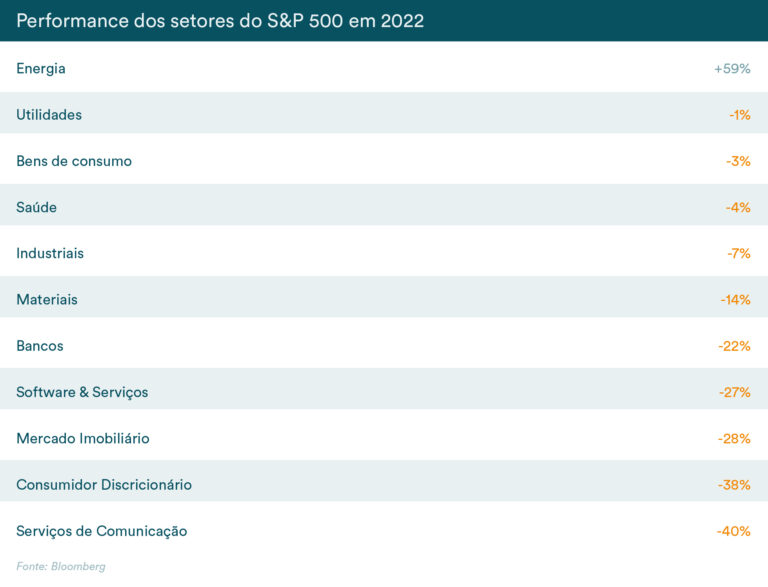Click the -4% value for Saúde

[738, 207]
